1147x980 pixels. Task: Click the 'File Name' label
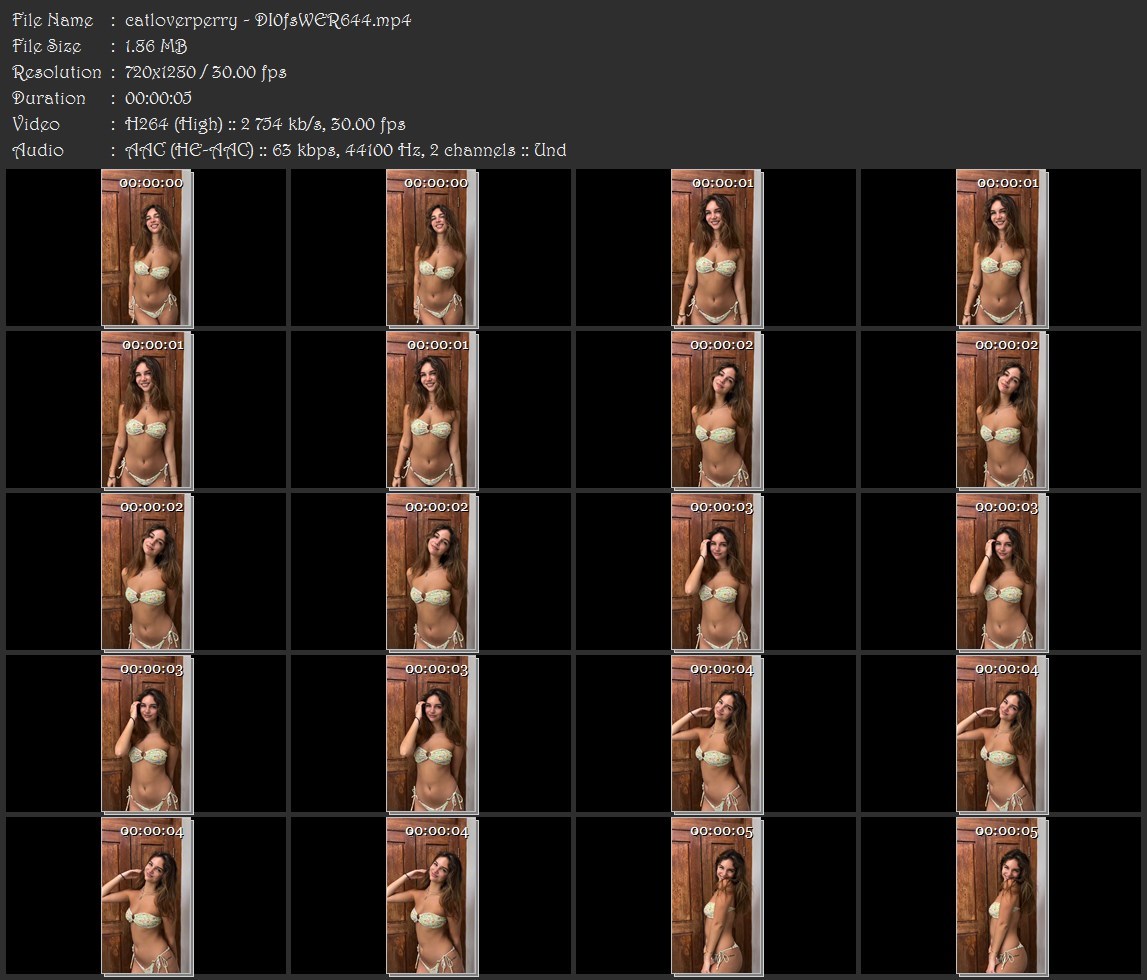53,20
